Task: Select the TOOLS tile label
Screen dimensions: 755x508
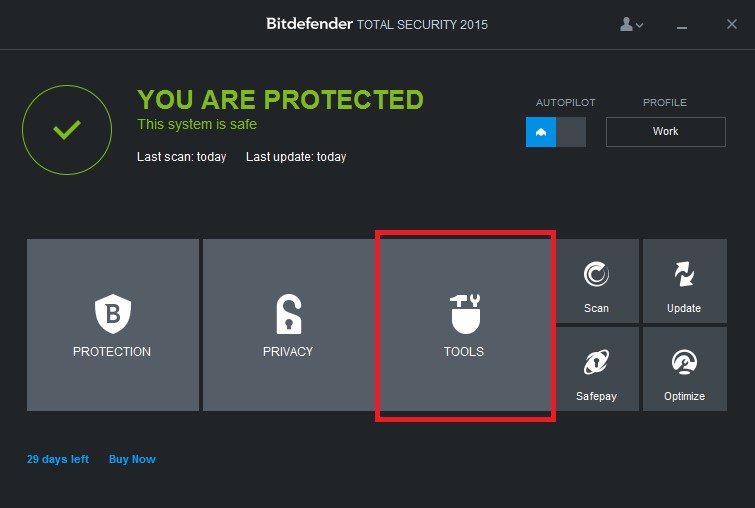Action: point(464,352)
